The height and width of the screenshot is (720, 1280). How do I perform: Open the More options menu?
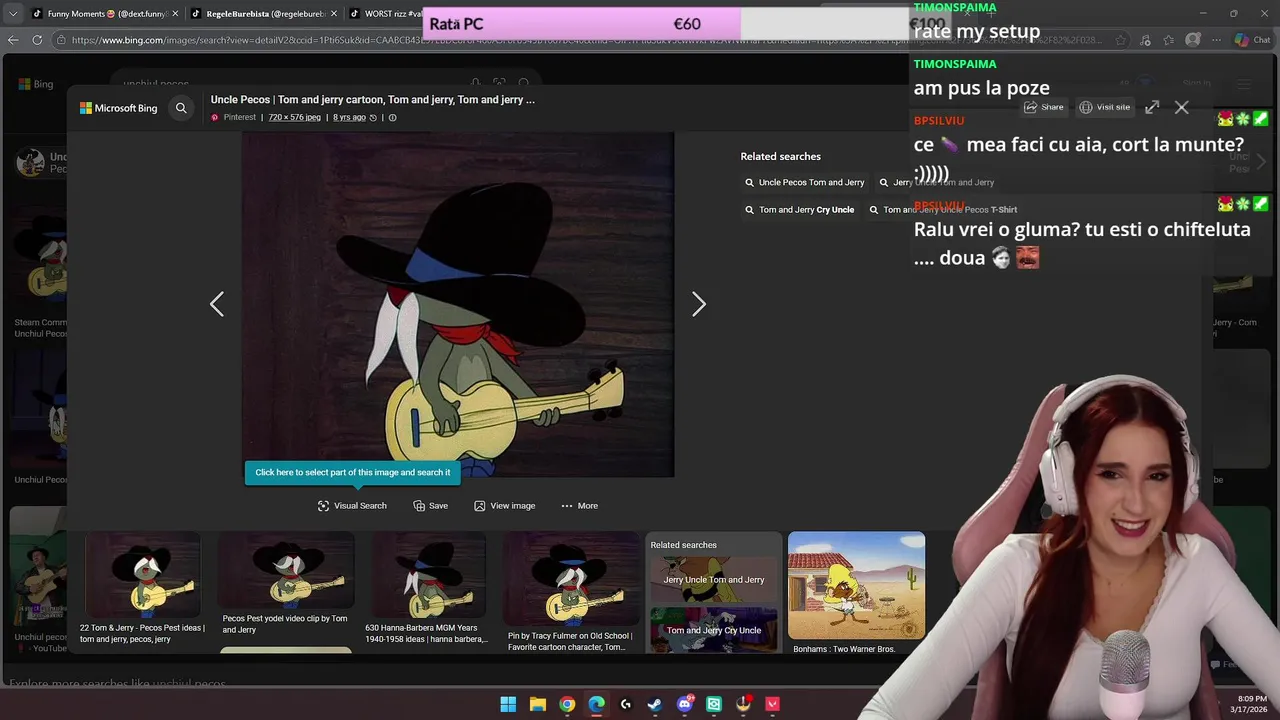(579, 506)
